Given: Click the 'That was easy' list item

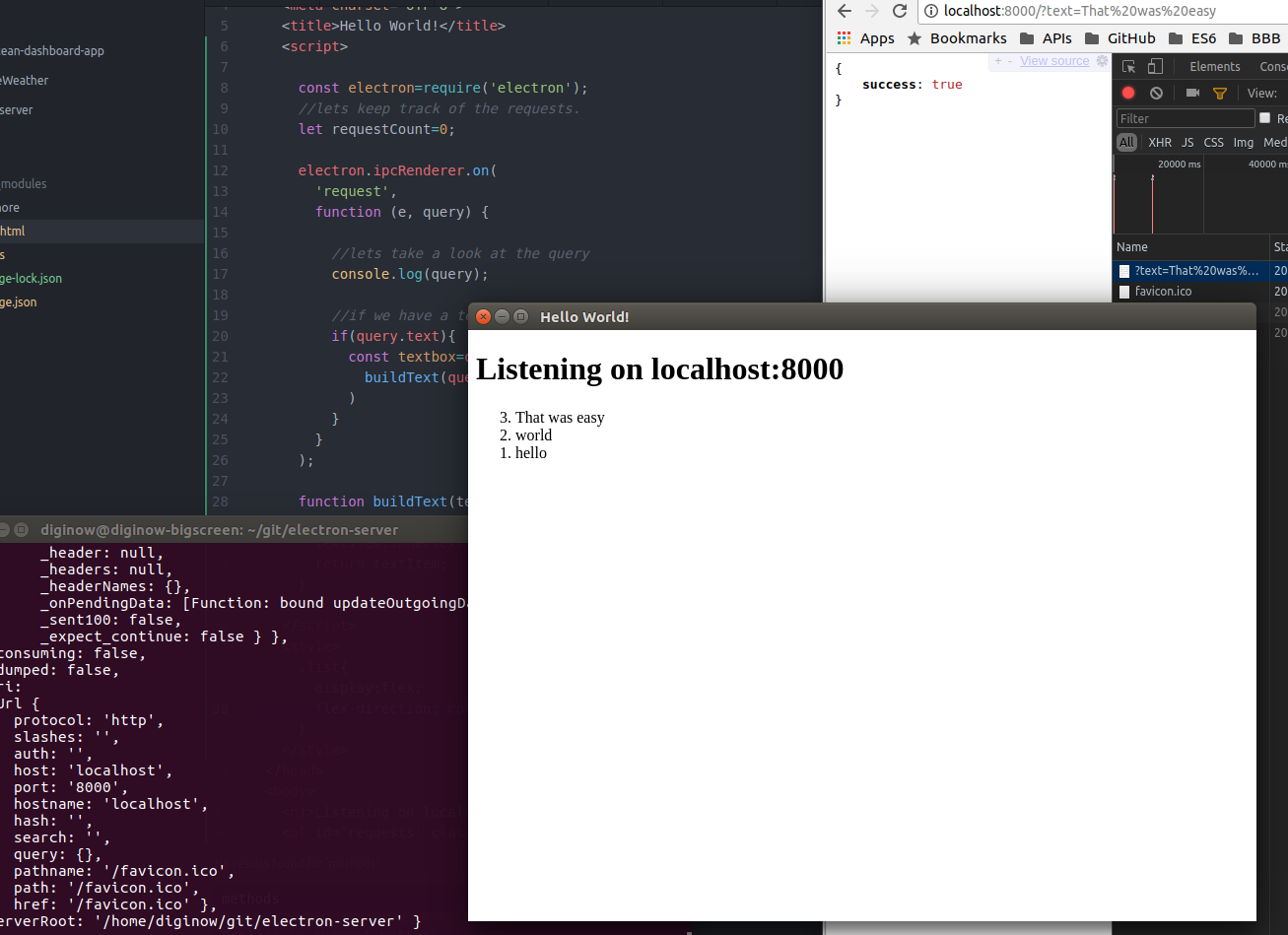Looking at the screenshot, I should click(560, 418).
